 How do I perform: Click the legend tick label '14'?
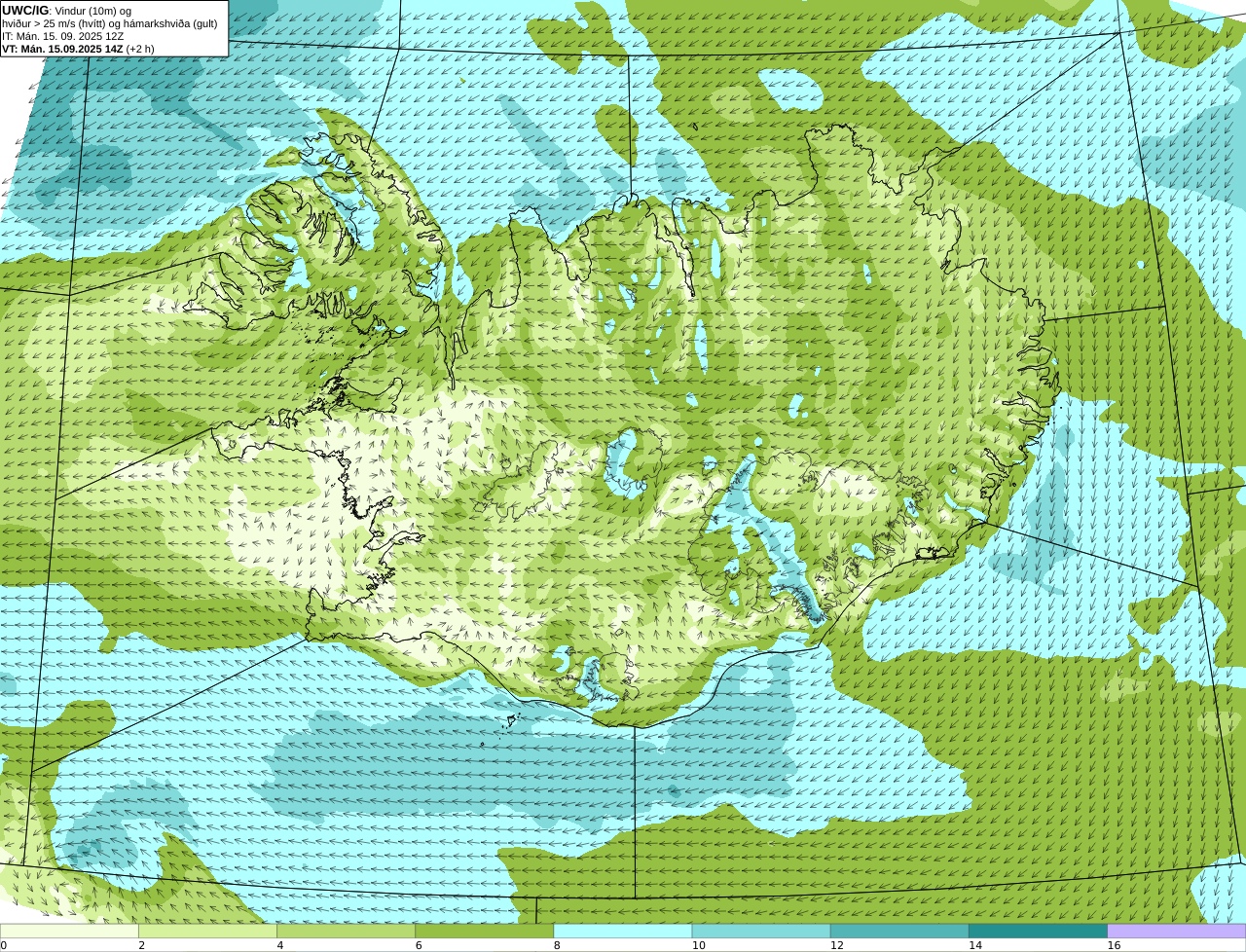[975, 945]
